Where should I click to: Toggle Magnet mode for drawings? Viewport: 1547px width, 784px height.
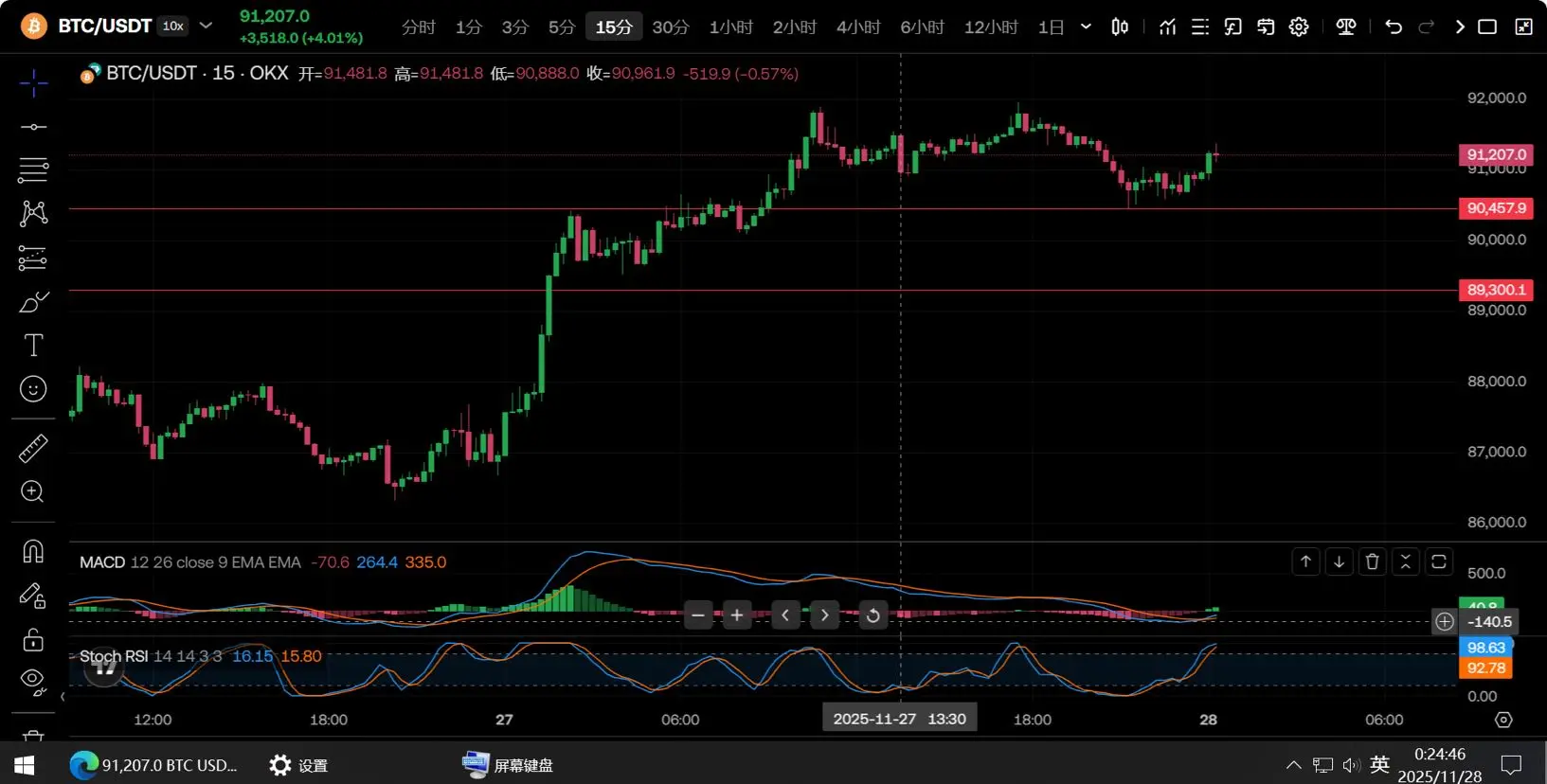click(33, 551)
